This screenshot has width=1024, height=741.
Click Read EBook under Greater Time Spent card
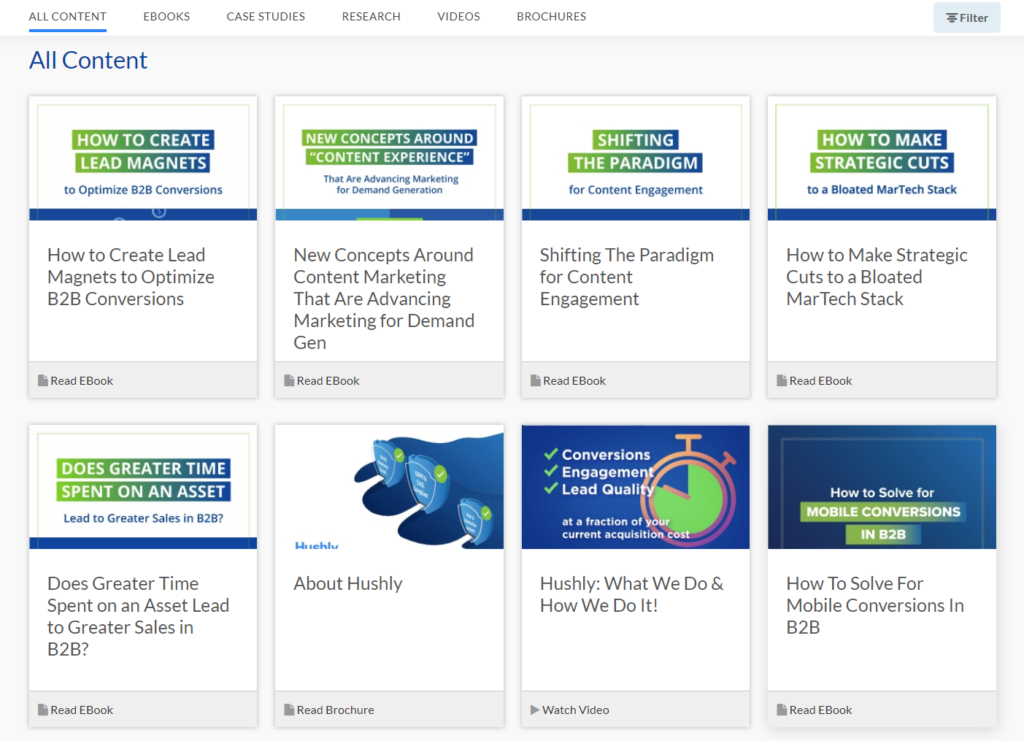click(x=82, y=710)
